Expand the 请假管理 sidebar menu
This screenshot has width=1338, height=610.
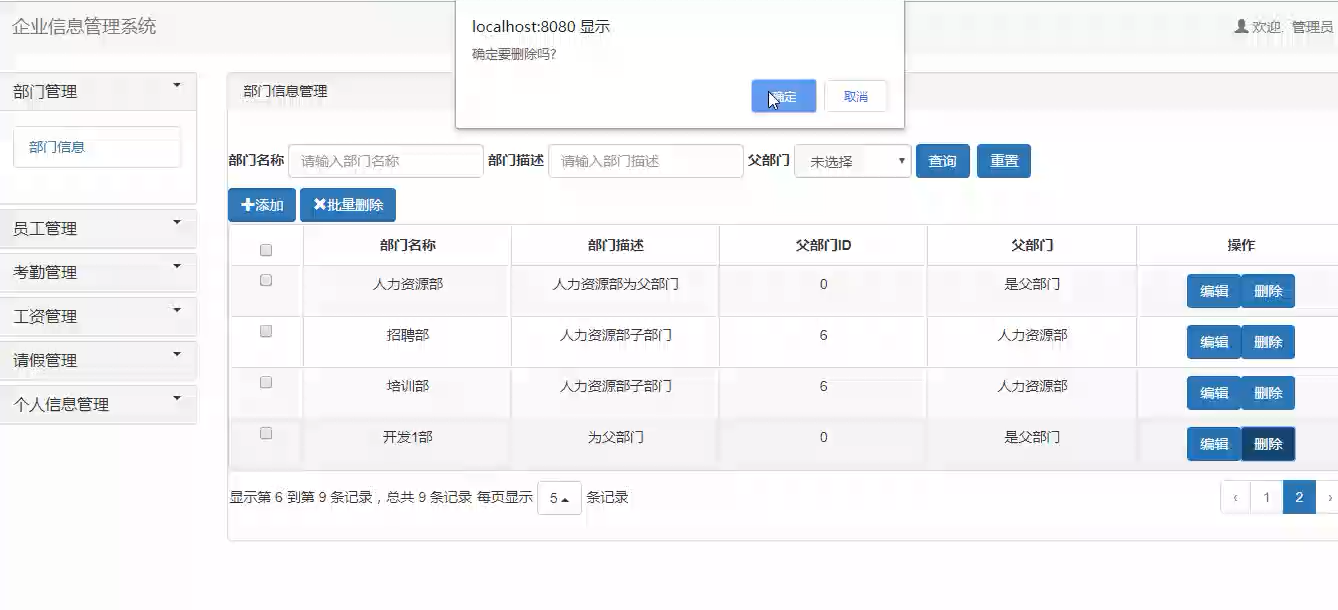click(98, 360)
